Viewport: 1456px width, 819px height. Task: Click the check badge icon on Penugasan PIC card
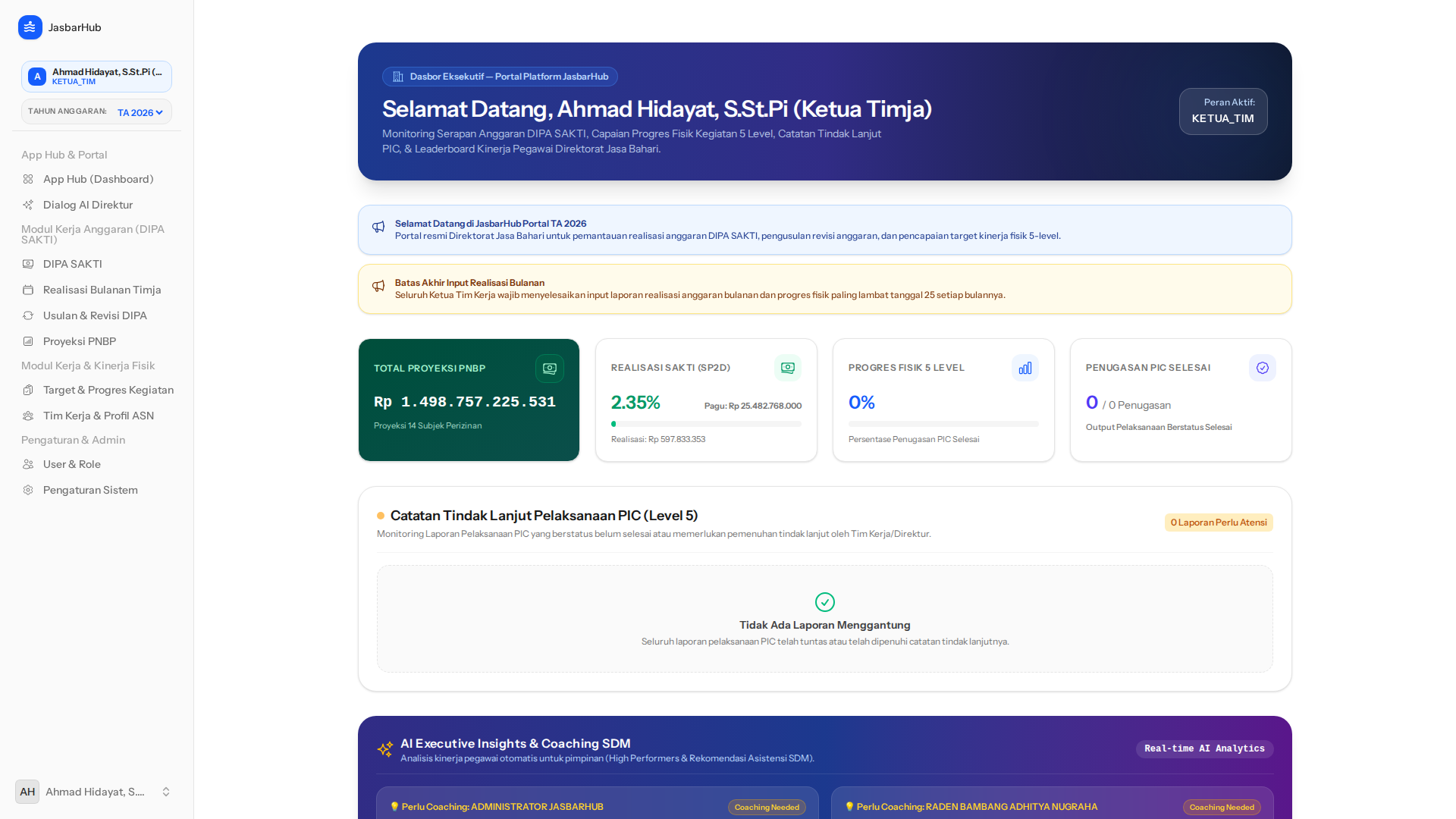[1263, 368]
